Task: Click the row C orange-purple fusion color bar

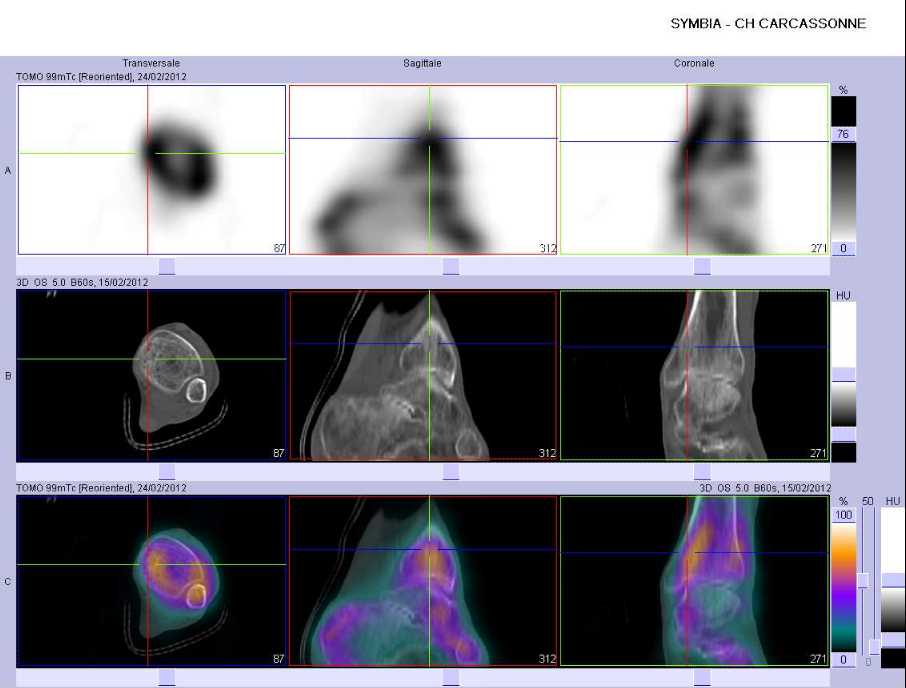Action: [844, 587]
